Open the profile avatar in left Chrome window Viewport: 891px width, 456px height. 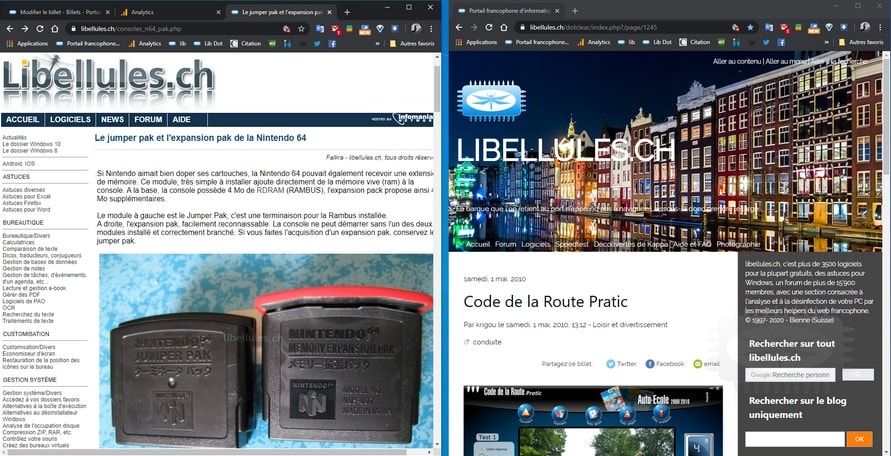(x=416, y=28)
